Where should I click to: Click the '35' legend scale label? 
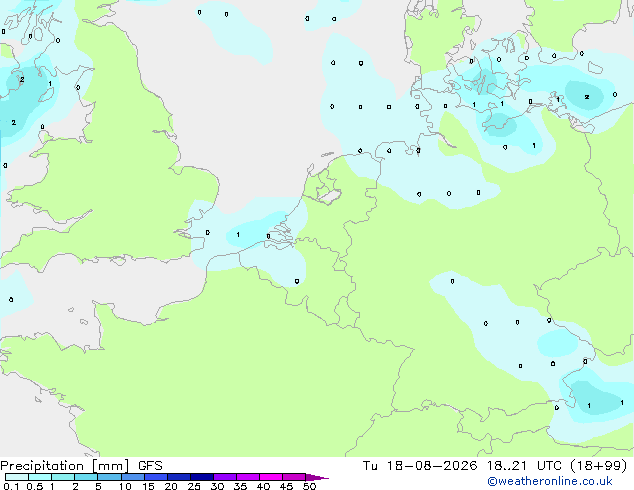[x=240, y=486]
